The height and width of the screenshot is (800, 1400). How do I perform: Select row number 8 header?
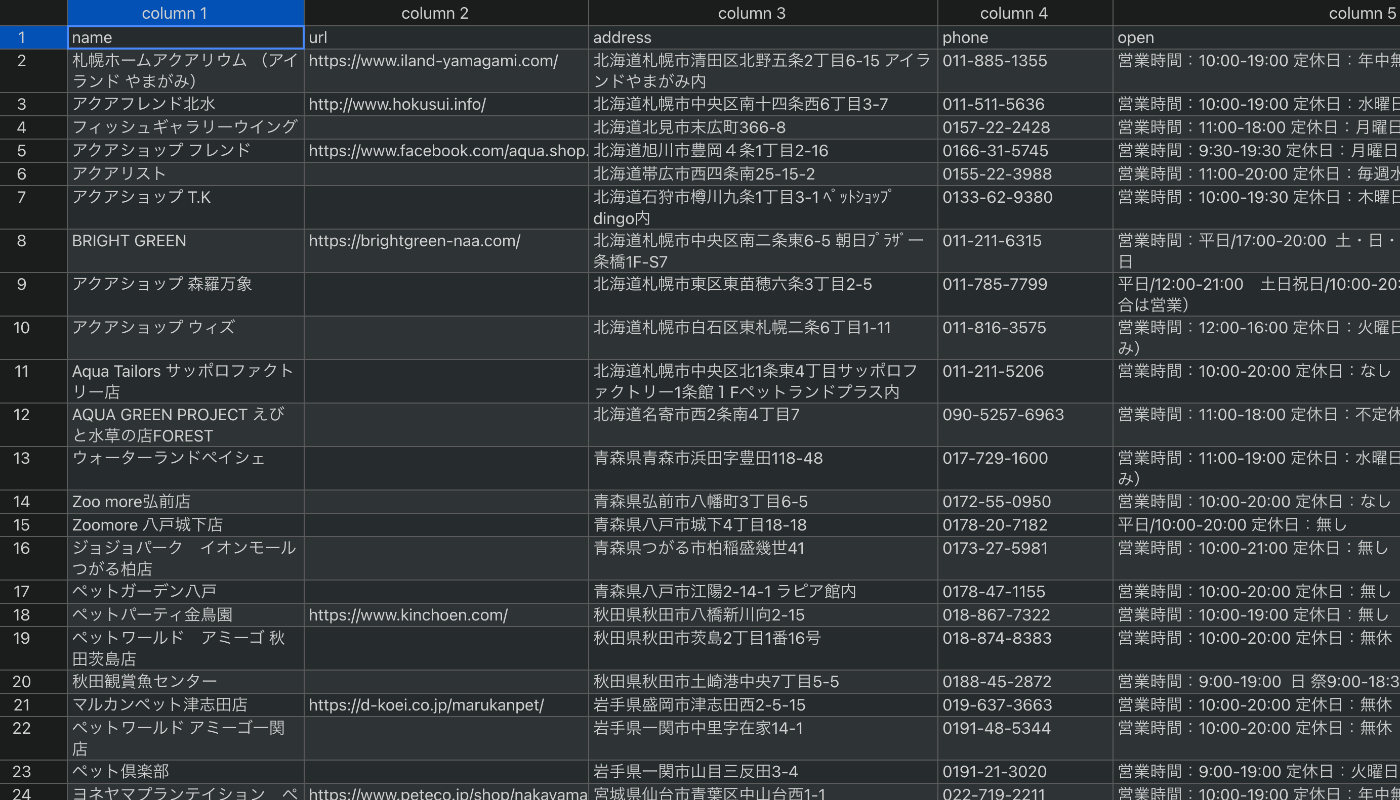(x=33, y=252)
